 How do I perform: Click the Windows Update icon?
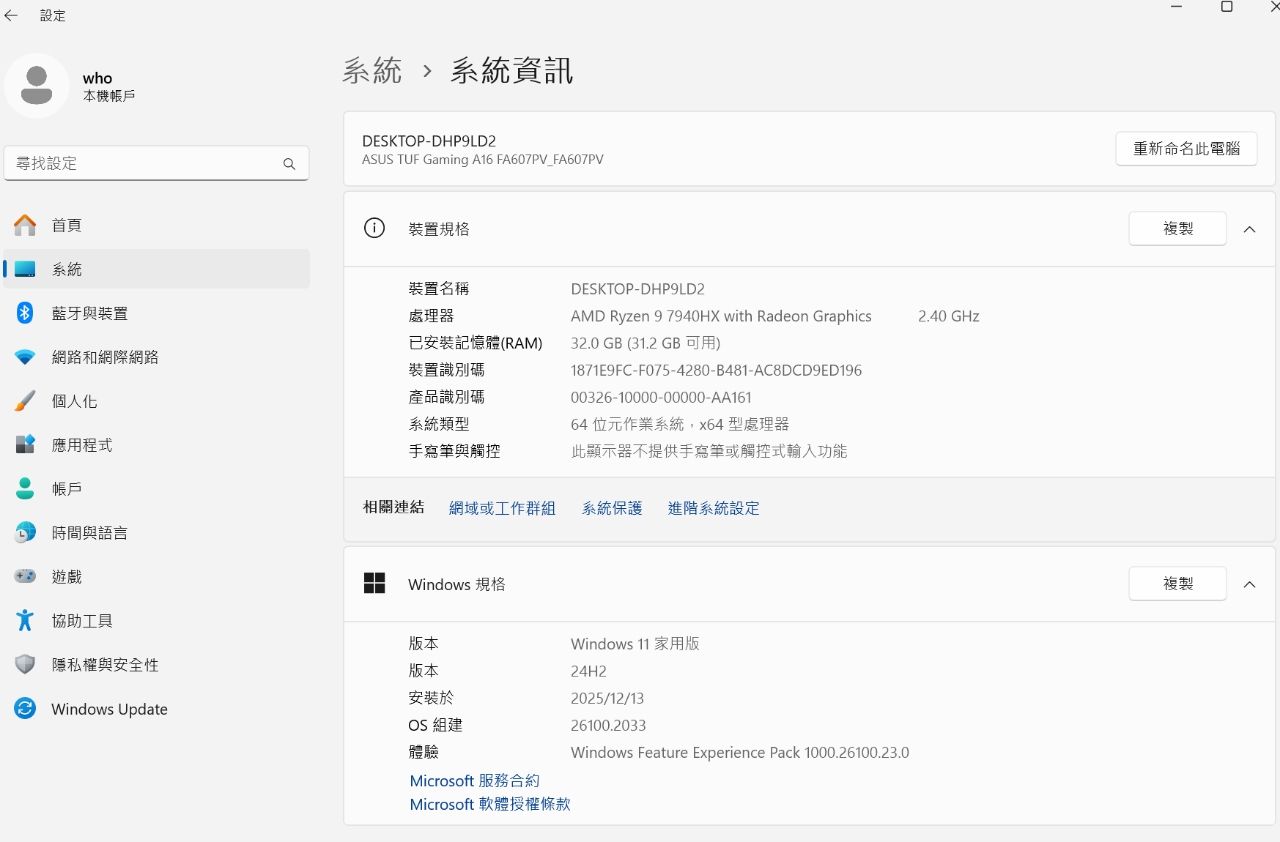point(25,709)
